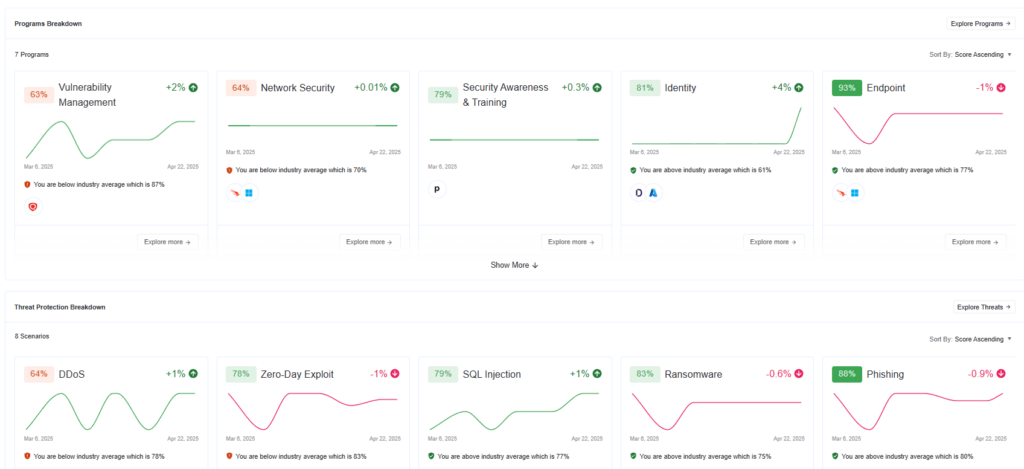Click the 88% score badge for Phishing
The width and height of the screenshot is (1024, 469).
point(847,374)
